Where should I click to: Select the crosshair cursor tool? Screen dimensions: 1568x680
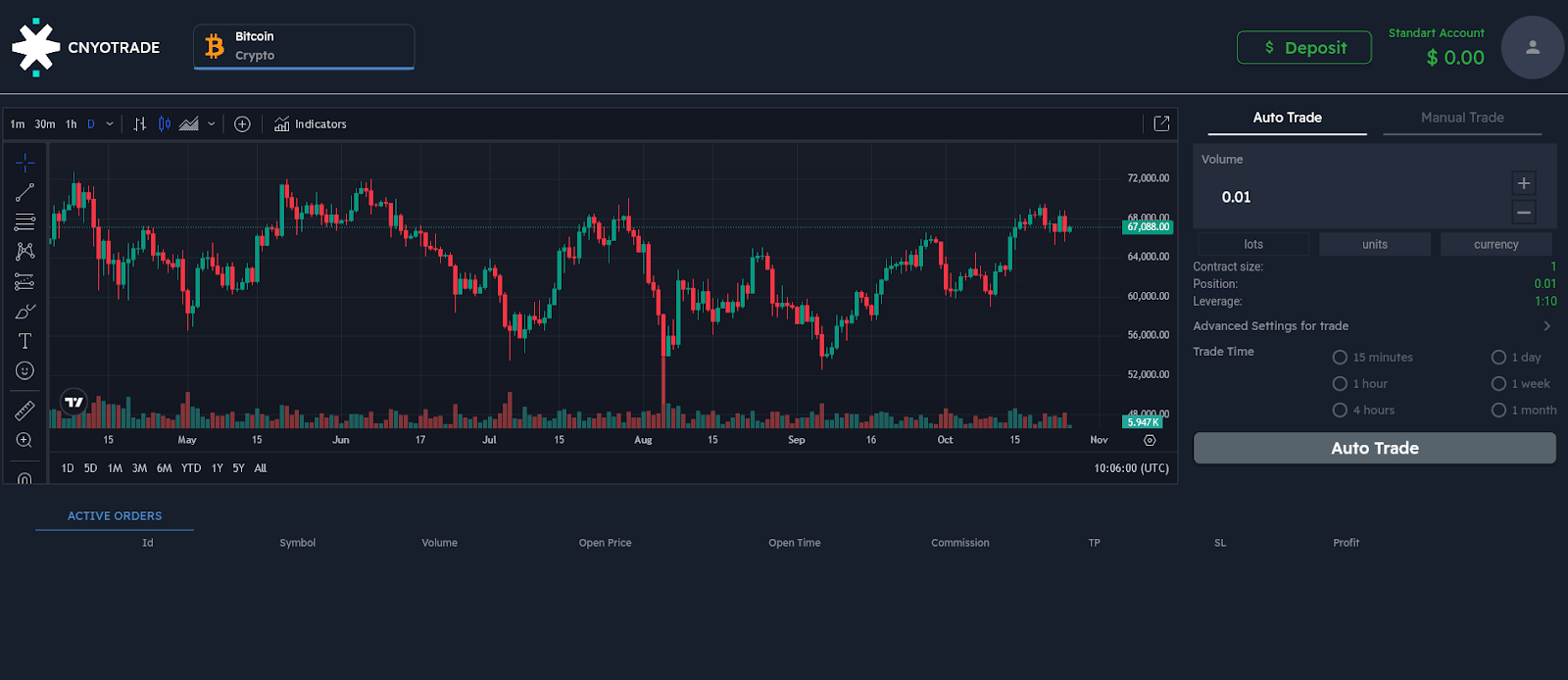25,162
